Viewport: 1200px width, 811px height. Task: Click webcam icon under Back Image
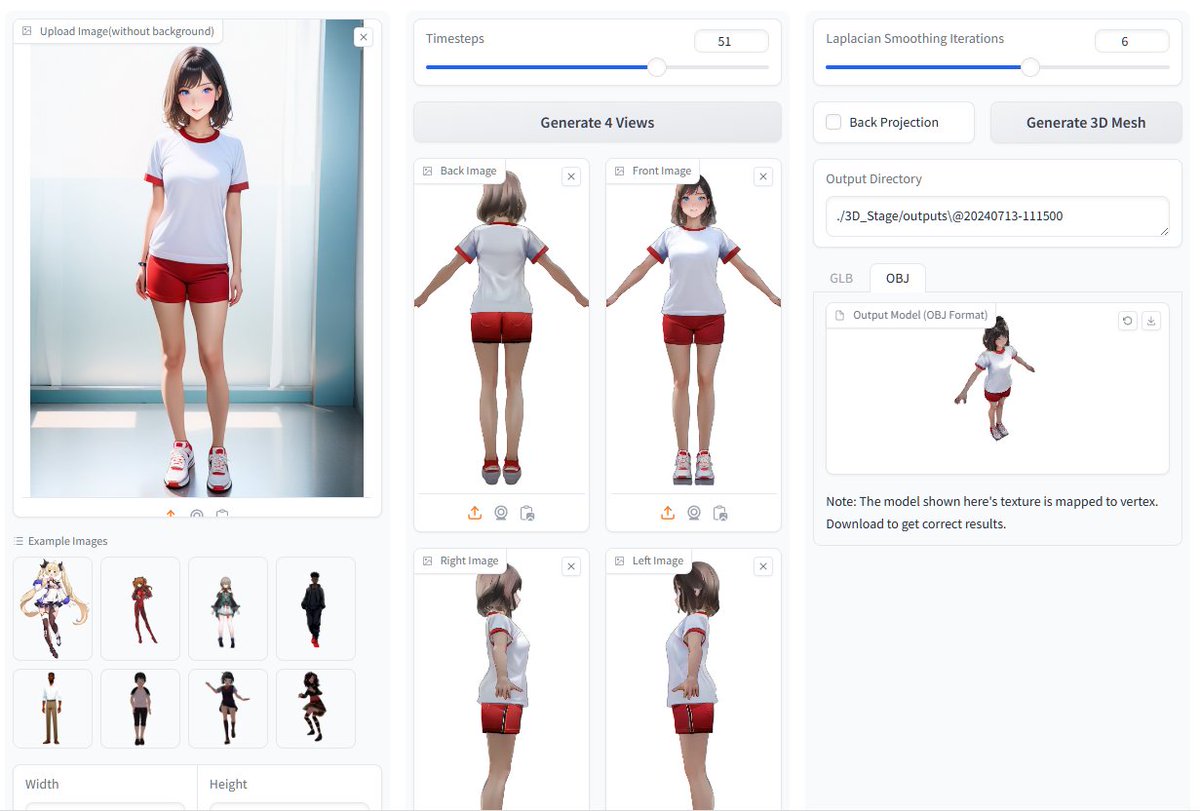tap(501, 513)
